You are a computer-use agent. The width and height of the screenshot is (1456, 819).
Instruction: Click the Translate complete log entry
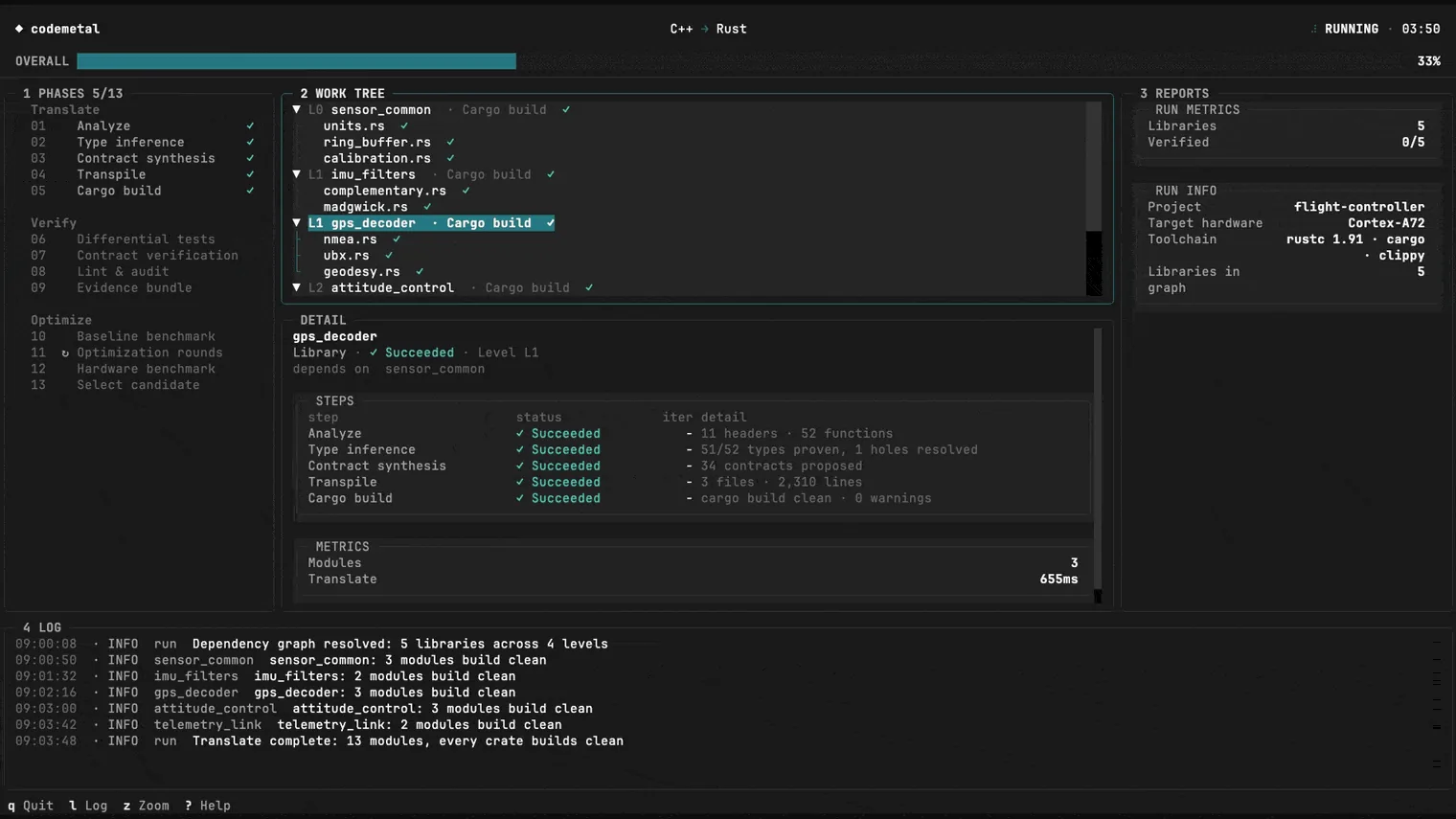click(319, 741)
